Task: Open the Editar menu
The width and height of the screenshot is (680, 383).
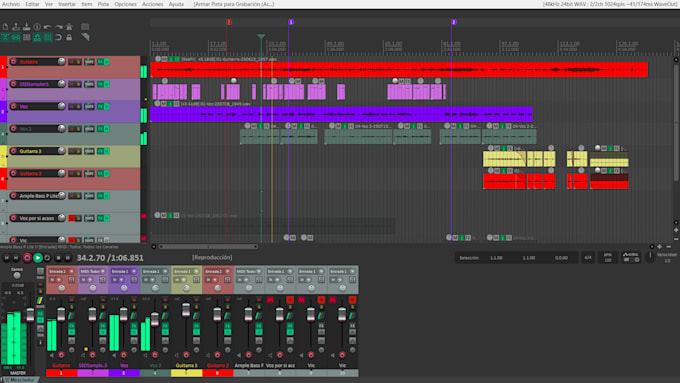Action: coord(32,4)
